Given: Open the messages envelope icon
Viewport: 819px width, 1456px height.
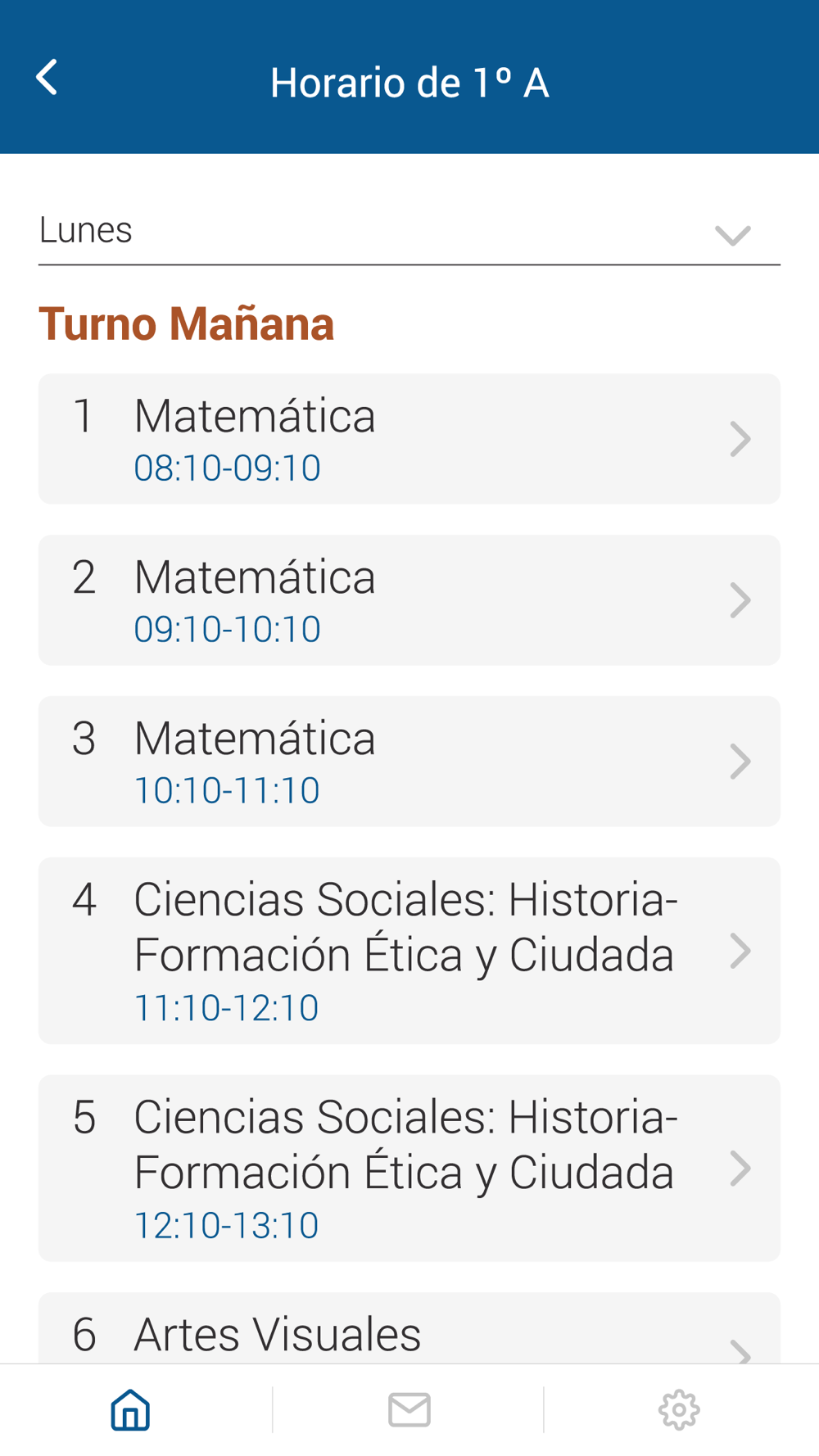Looking at the screenshot, I should pos(409,1409).
